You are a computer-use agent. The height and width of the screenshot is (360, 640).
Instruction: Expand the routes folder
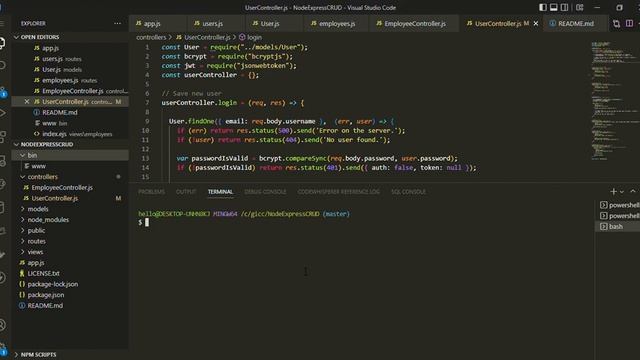pos(70,241)
